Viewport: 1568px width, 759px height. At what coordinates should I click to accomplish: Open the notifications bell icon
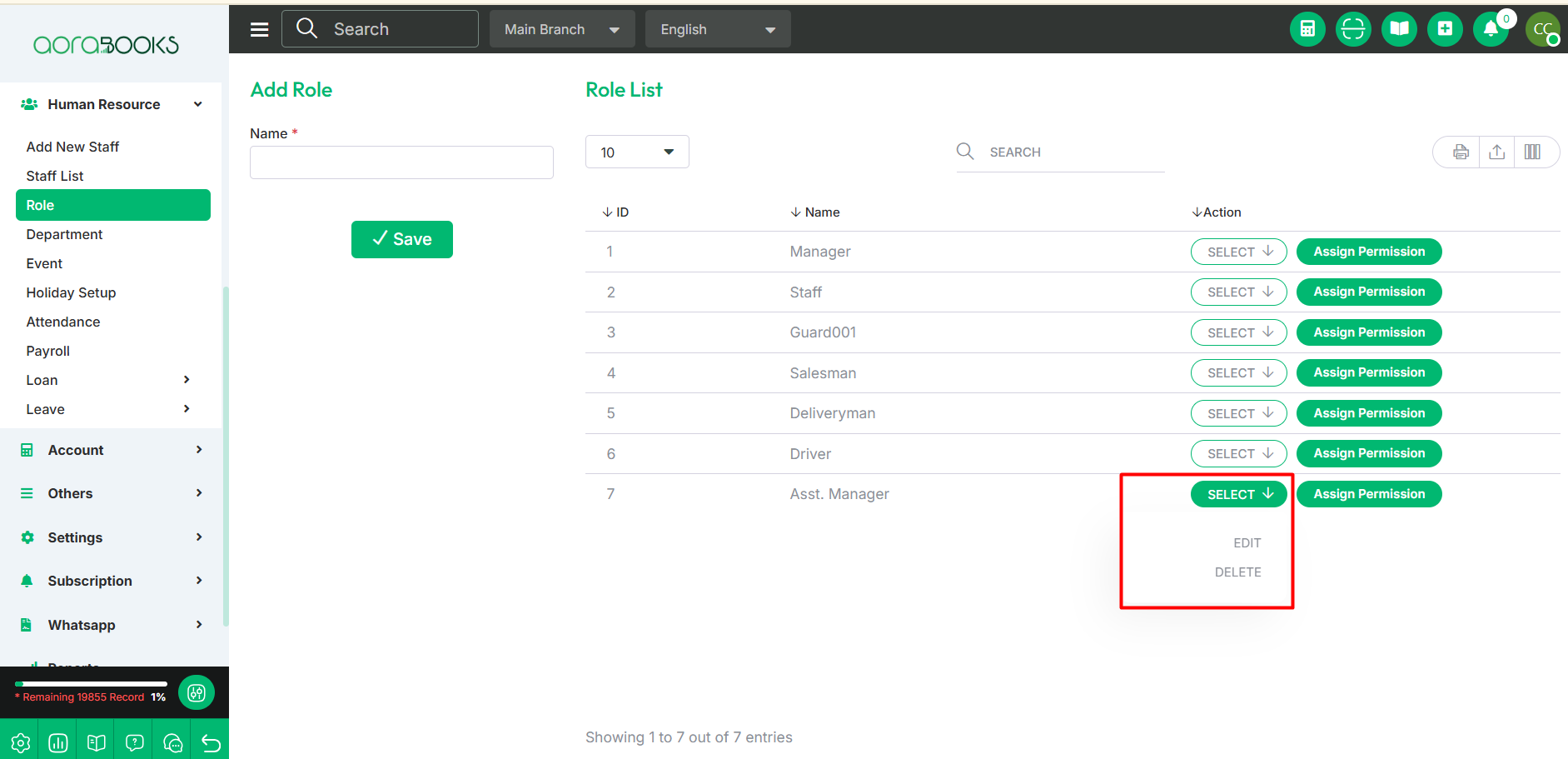click(x=1491, y=29)
